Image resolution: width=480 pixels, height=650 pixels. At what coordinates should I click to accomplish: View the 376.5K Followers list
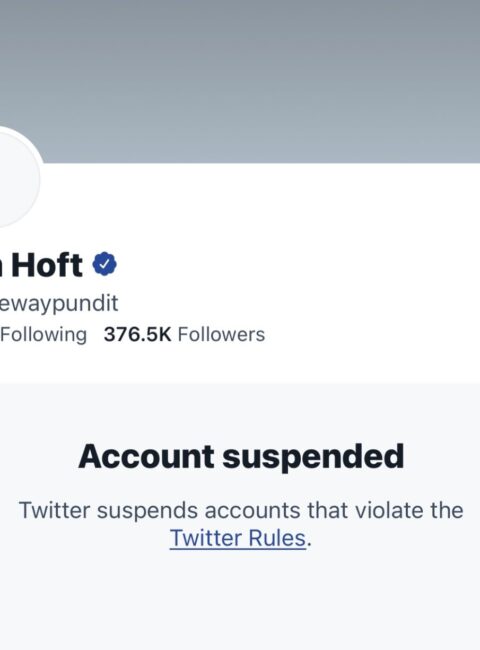pos(184,335)
